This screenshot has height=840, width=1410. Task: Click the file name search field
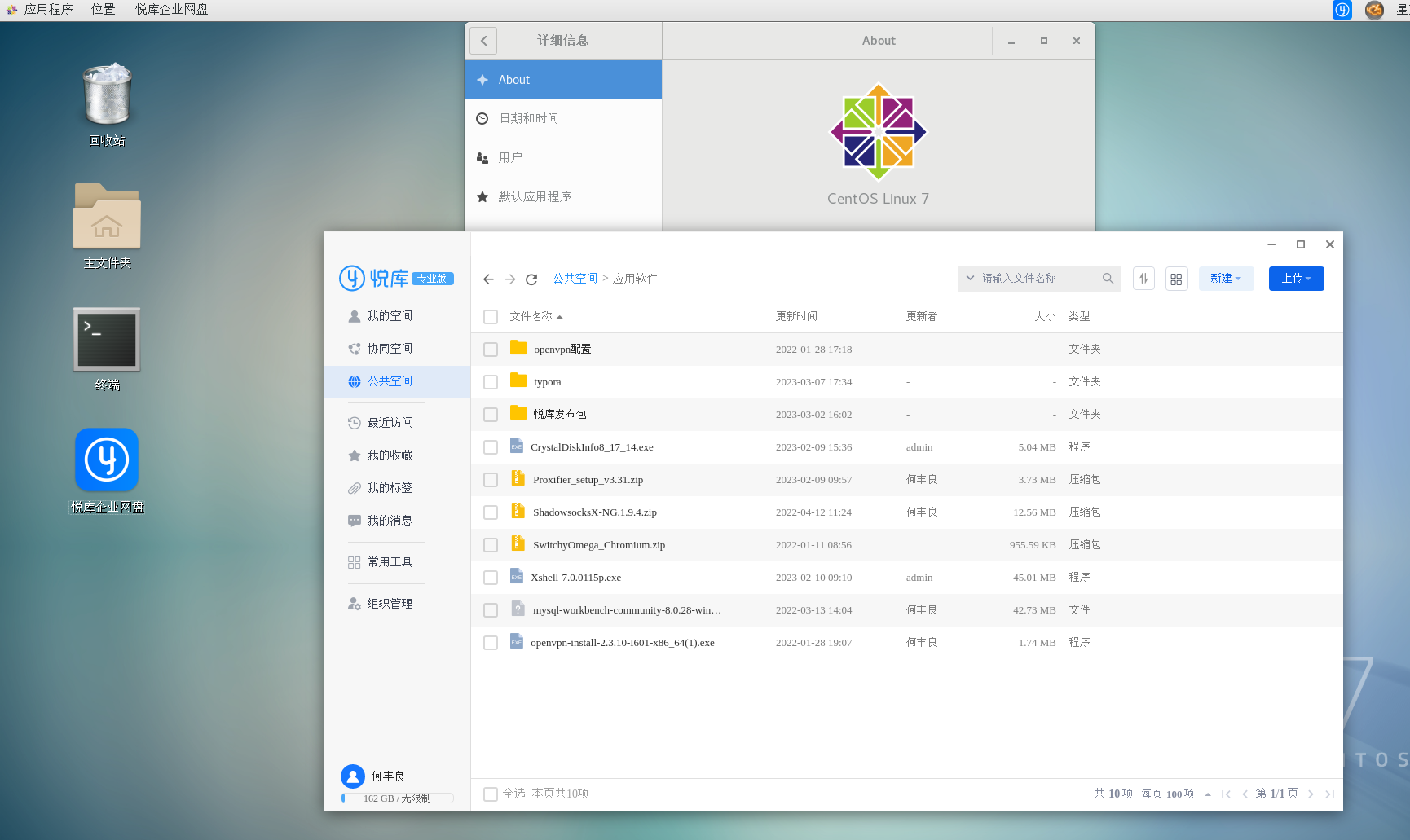pyautogui.click(x=1035, y=279)
